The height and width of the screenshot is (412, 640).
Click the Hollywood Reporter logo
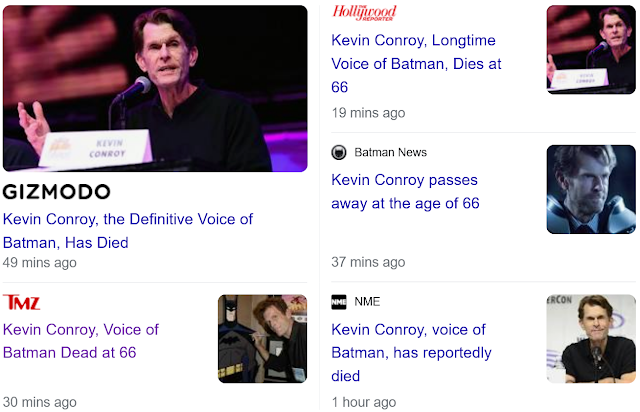tap(365, 12)
